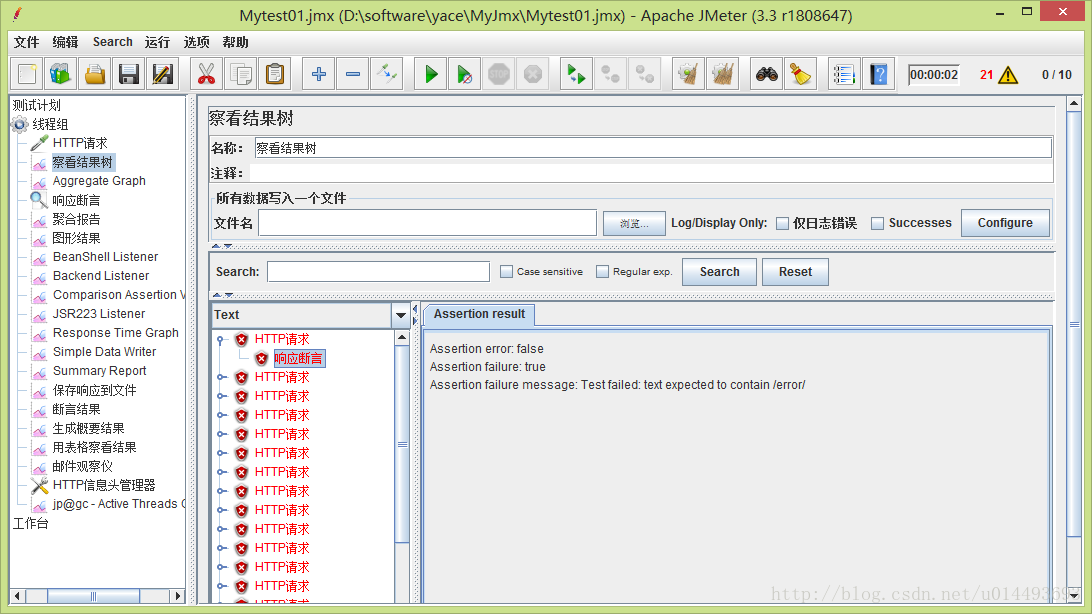Open Help with question mark icon
The image size is (1092, 614).
[879, 74]
